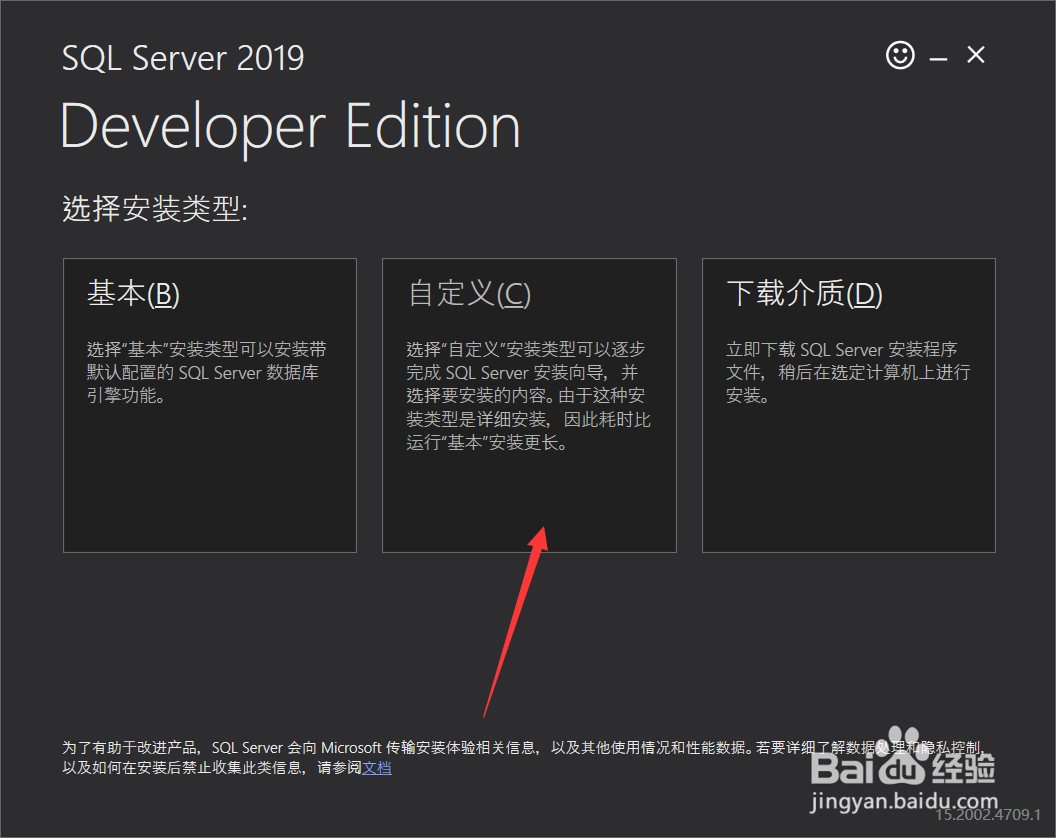Choose the 基本(B) basic installation type
Image resolution: width=1056 pixels, height=838 pixels.
pyautogui.click(x=209, y=406)
